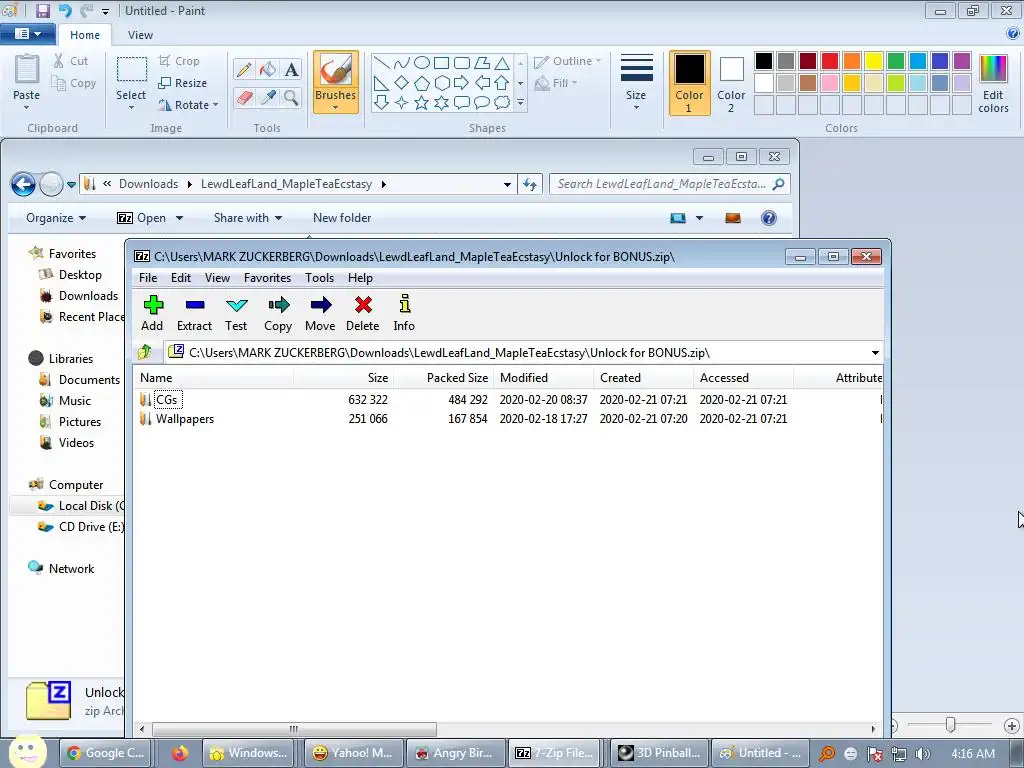The height and width of the screenshot is (768, 1024).
Task: Click the Extract icon in 7-Zip
Action: pyautogui.click(x=195, y=305)
